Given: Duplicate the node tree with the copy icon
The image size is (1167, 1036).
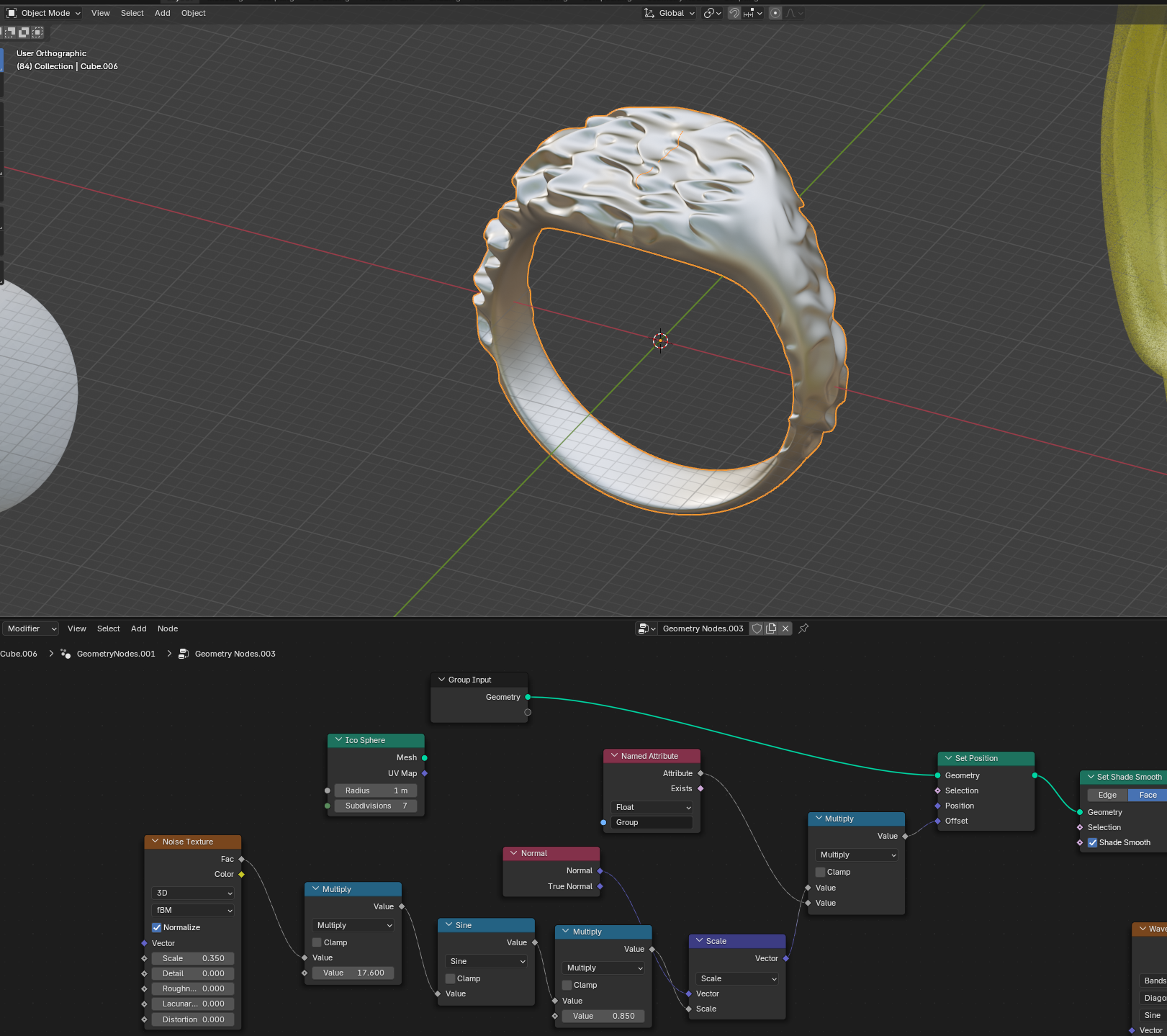Looking at the screenshot, I should click(771, 629).
